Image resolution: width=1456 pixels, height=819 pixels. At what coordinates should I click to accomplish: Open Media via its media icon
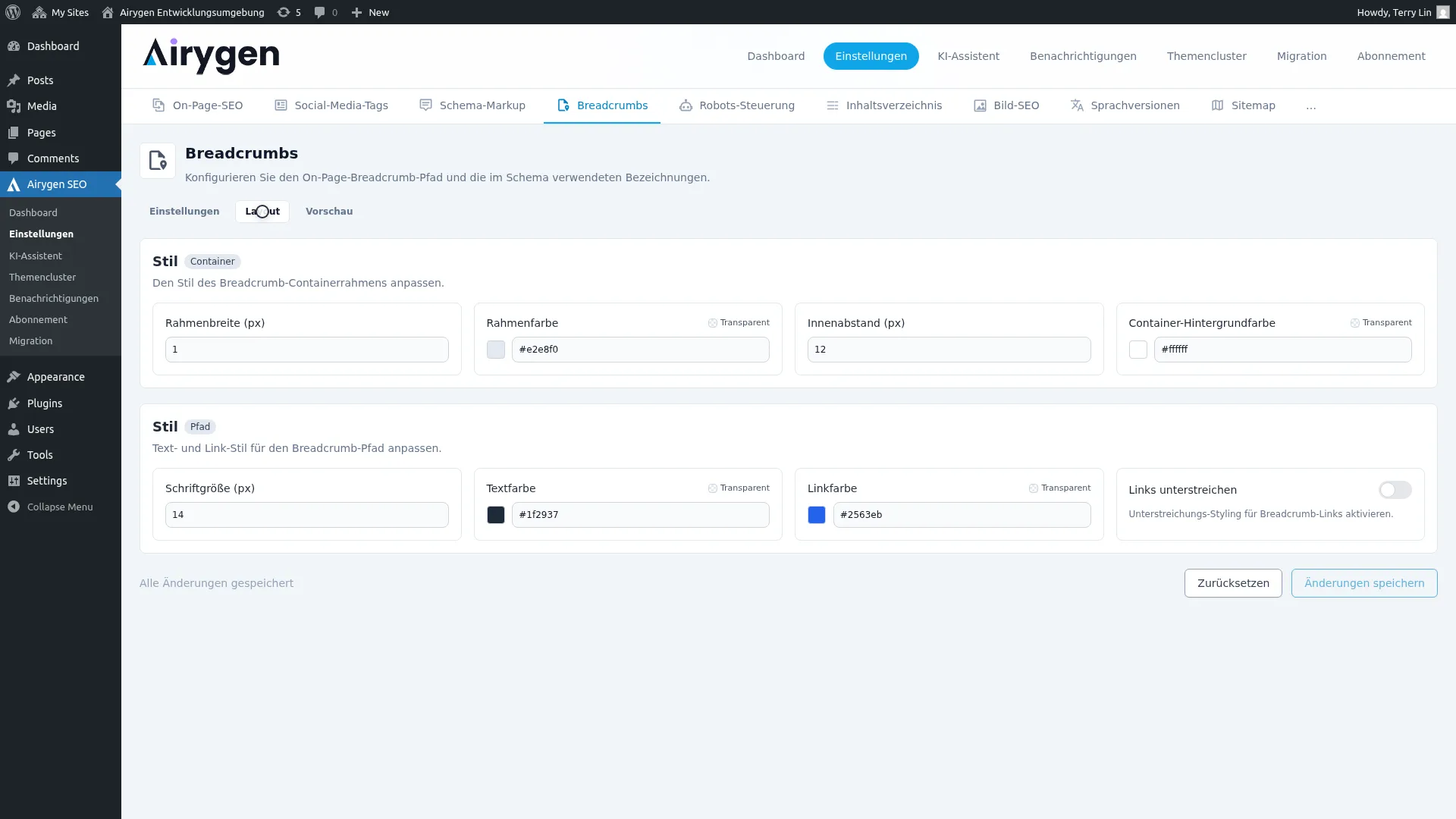click(x=14, y=106)
